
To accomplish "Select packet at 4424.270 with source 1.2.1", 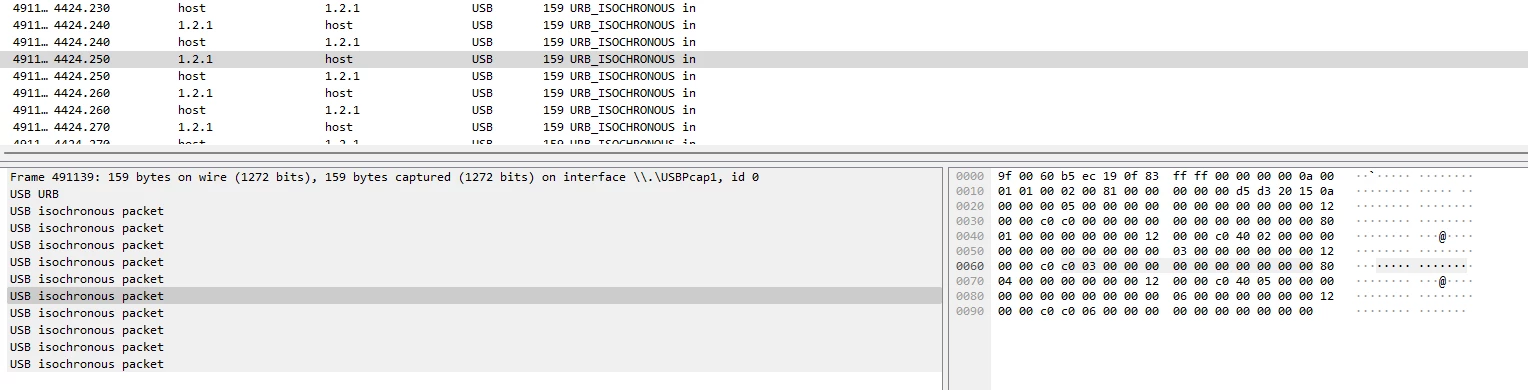I will click(764, 127).
